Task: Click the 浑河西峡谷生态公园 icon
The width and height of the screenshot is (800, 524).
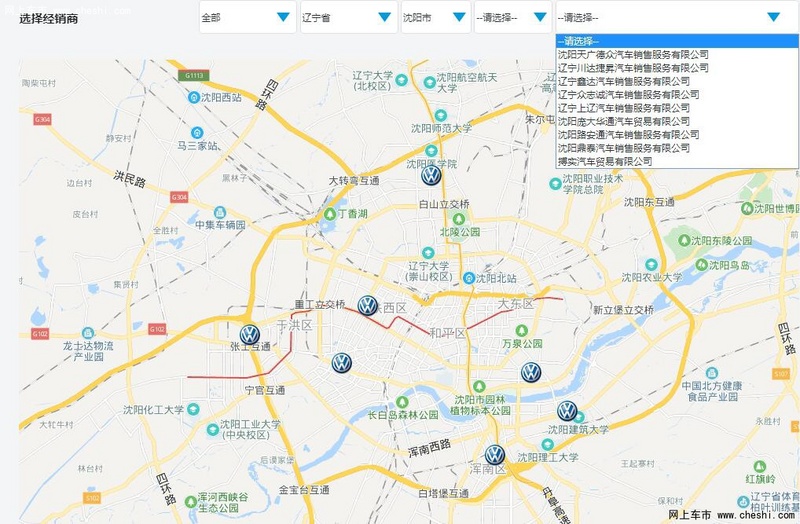Action: point(191,502)
